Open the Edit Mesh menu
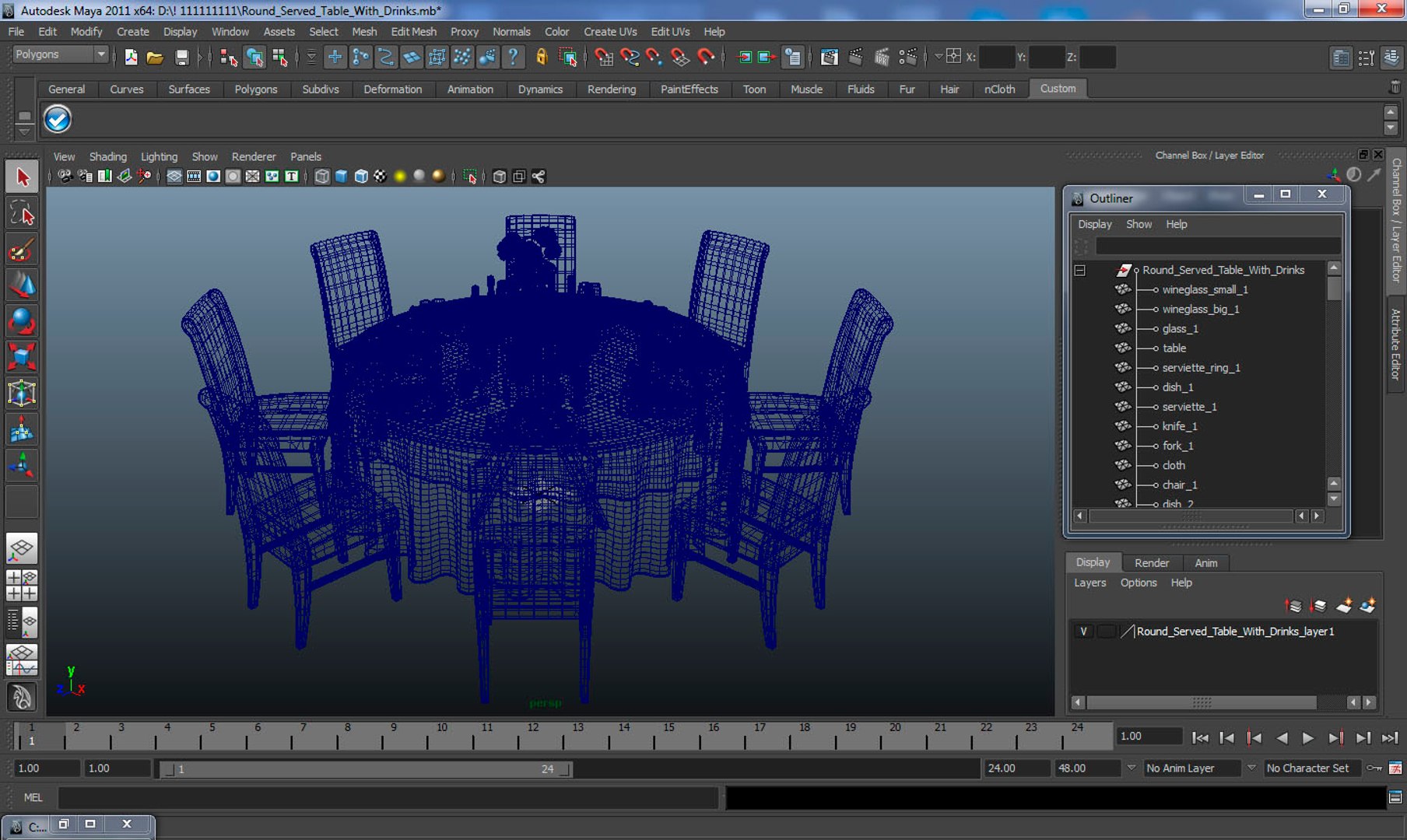This screenshot has width=1407, height=840. click(413, 32)
